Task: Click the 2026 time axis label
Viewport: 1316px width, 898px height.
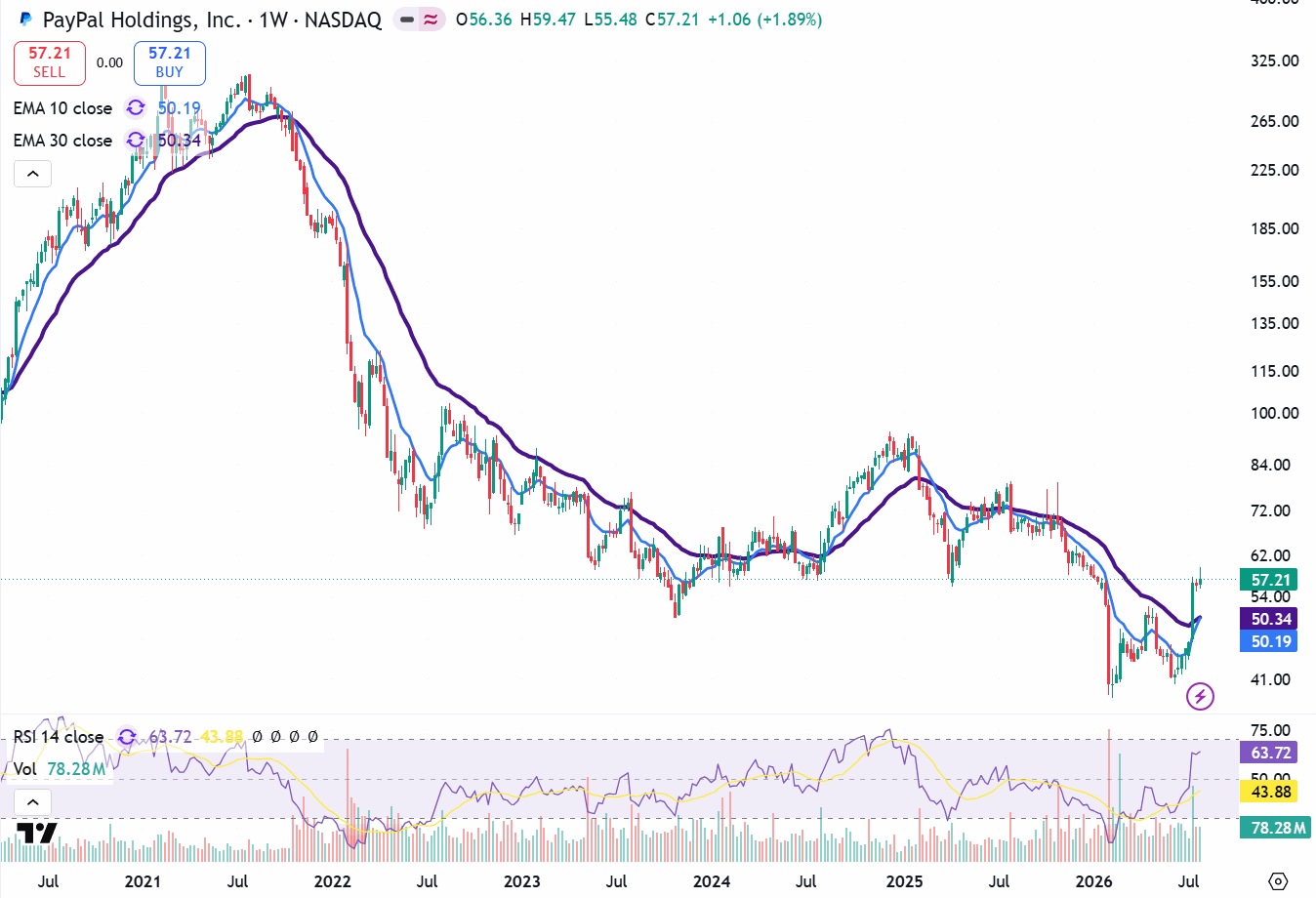Action: 1093,881
